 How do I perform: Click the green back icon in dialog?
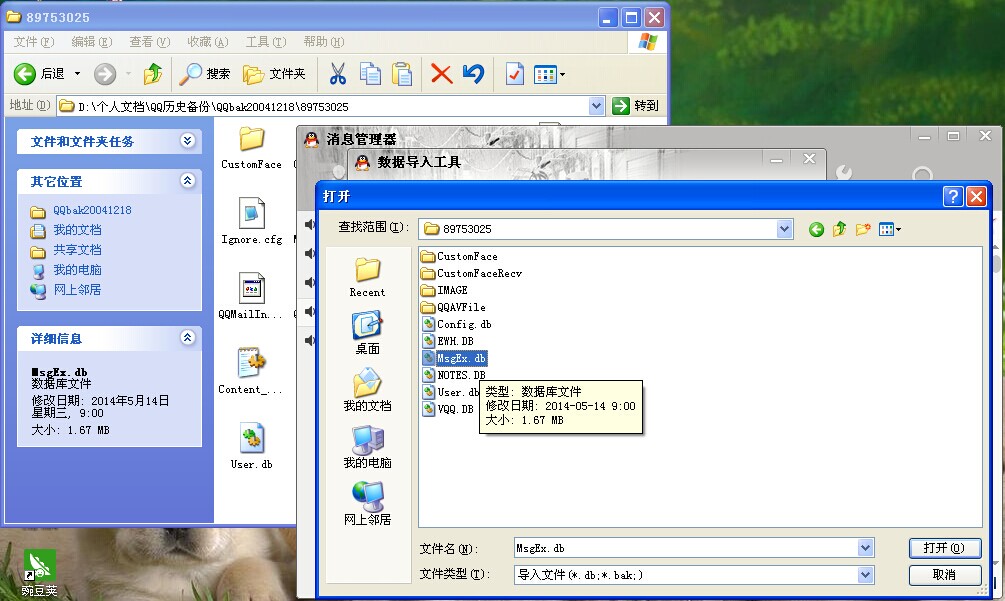point(816,229)
